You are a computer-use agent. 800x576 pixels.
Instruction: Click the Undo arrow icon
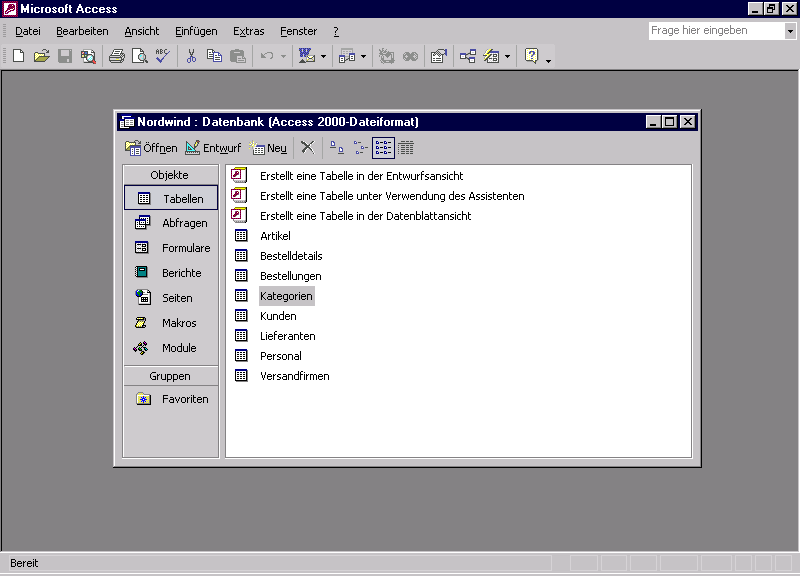pyautogui.click(x=267, y=56)
